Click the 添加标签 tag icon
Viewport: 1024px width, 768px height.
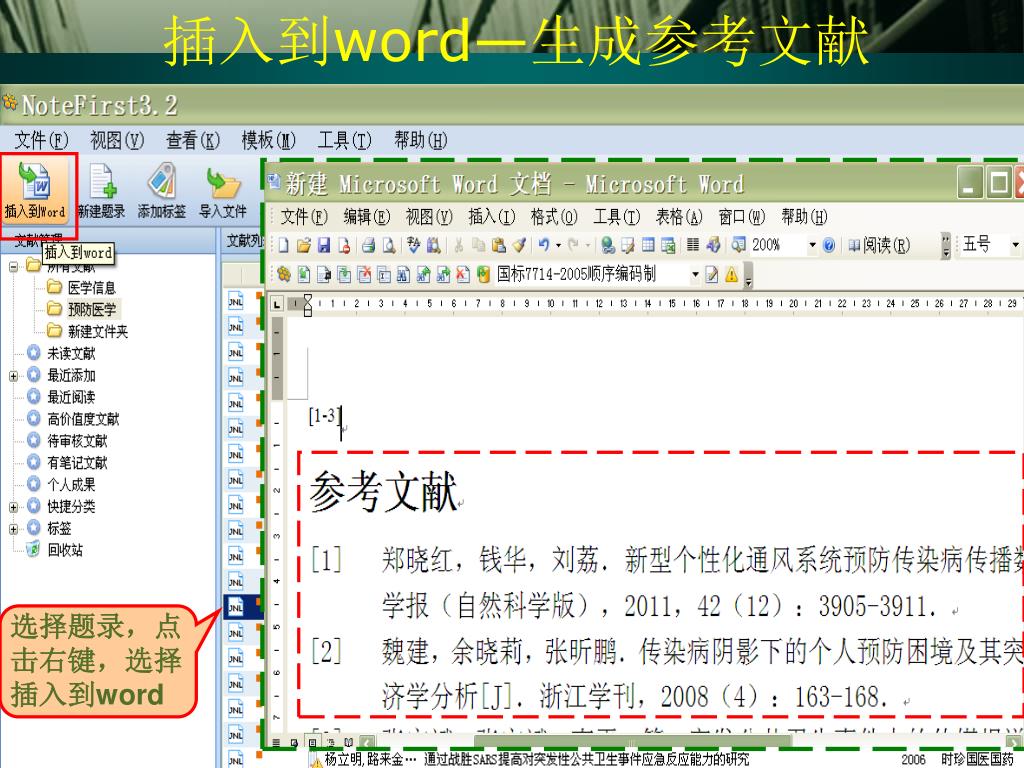point(161,182)
